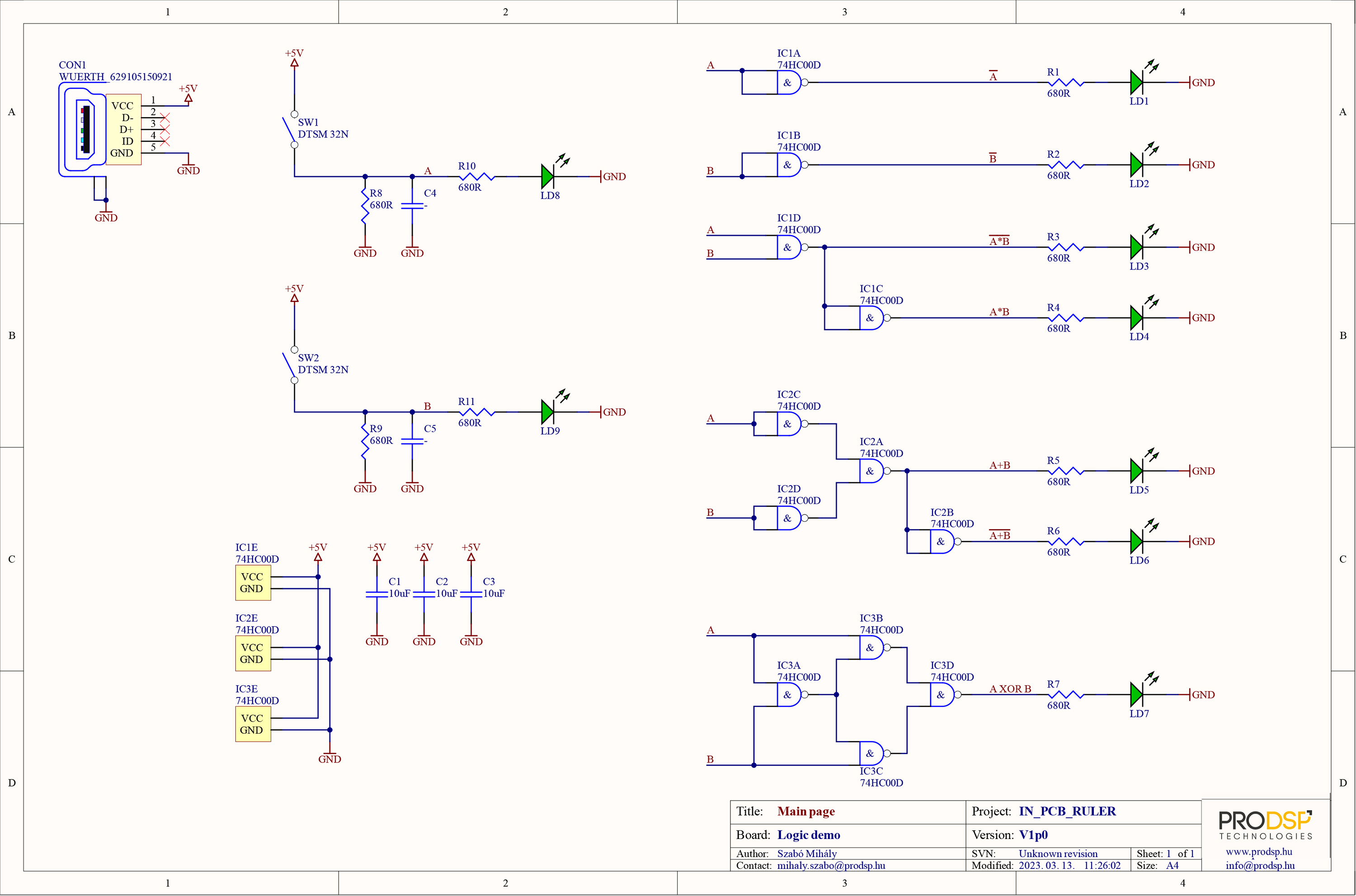Select the 'V1p0' version text
Viewport: 1356px width, 896px height.
click(x=1033, y=835)
